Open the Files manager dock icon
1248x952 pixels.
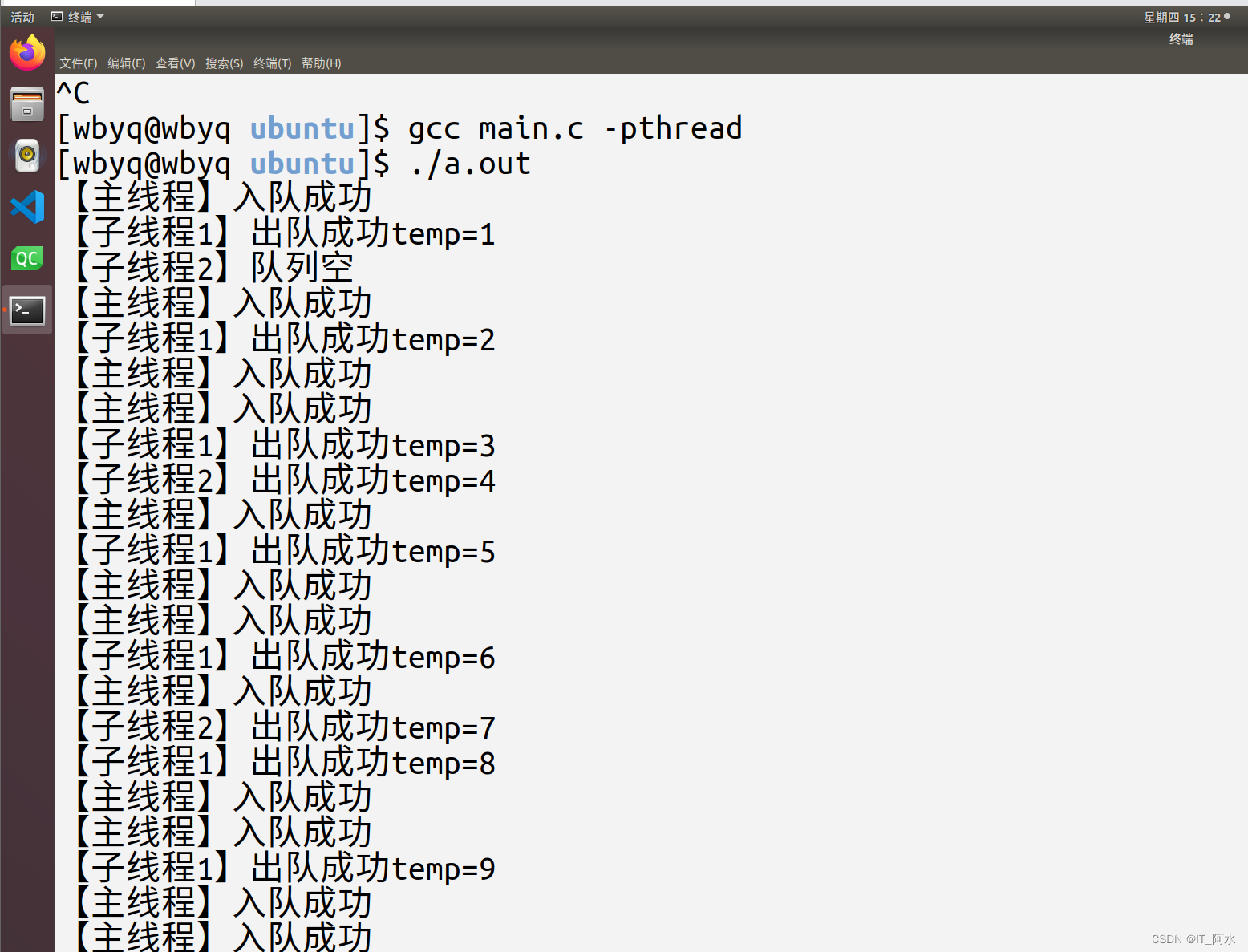(27, 104)
